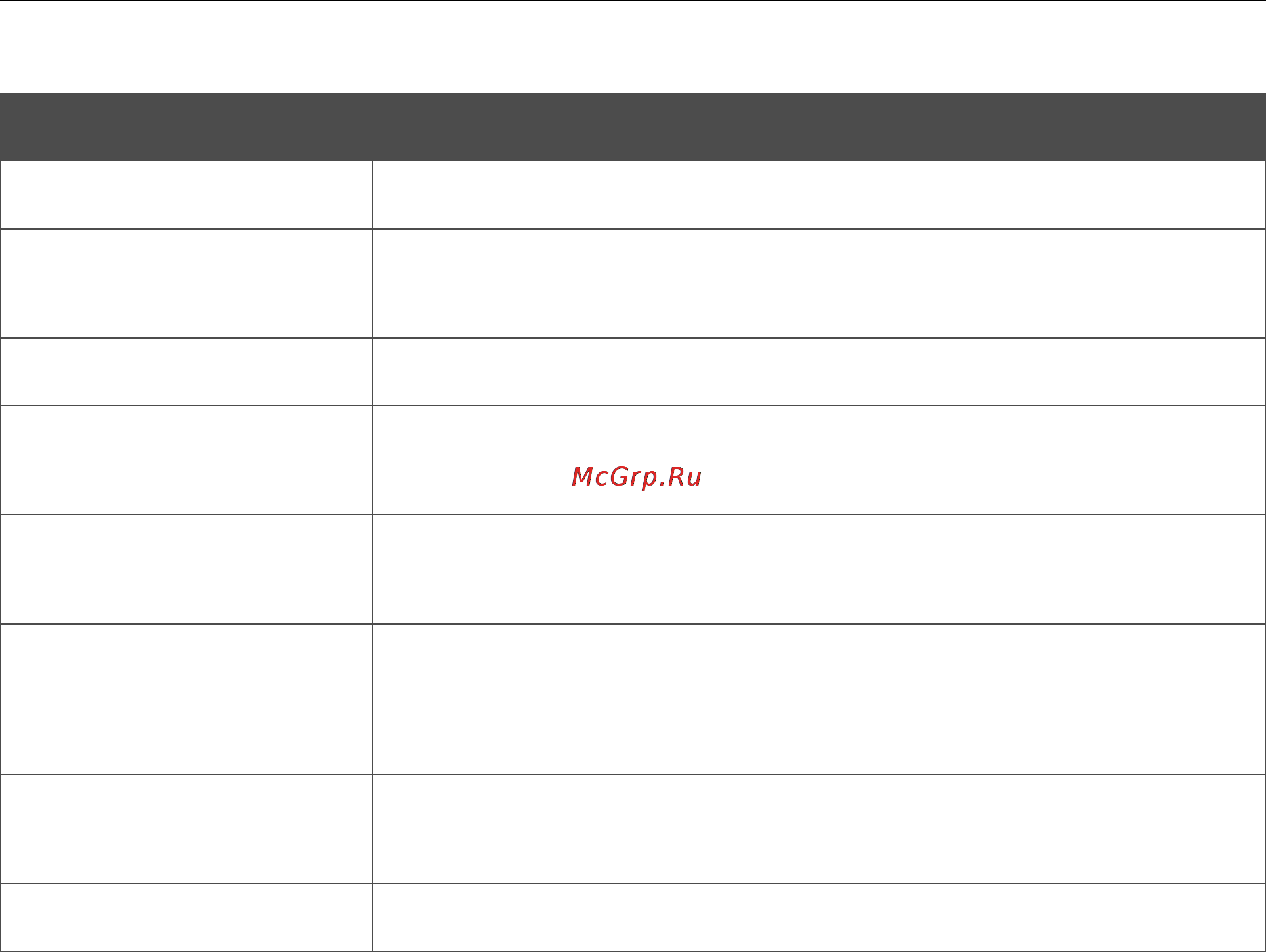Select the second row's right column cell
The image size is (1266, 952).
click(818, 283)
